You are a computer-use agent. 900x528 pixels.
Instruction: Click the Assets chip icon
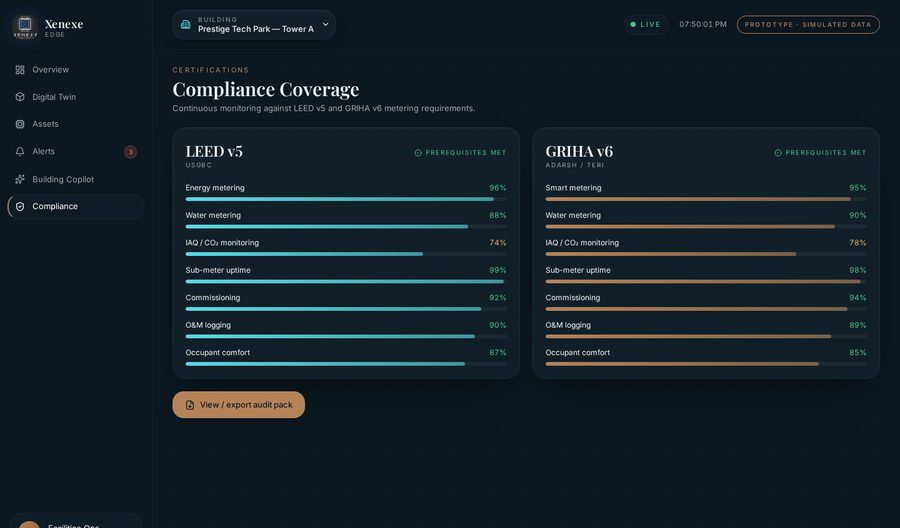tap(20, 124)
